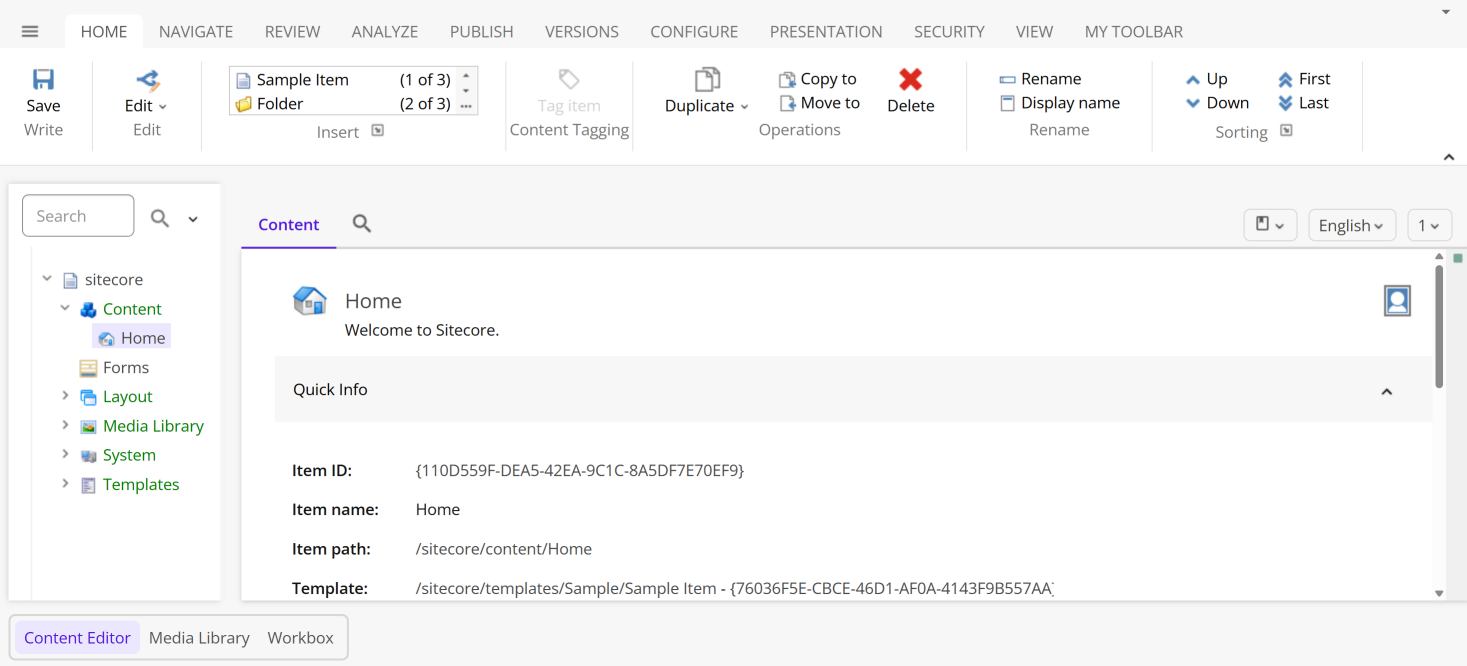Switch to Media Library bottom tab
Screen dimensions: 1467x666
coord(199,638)
